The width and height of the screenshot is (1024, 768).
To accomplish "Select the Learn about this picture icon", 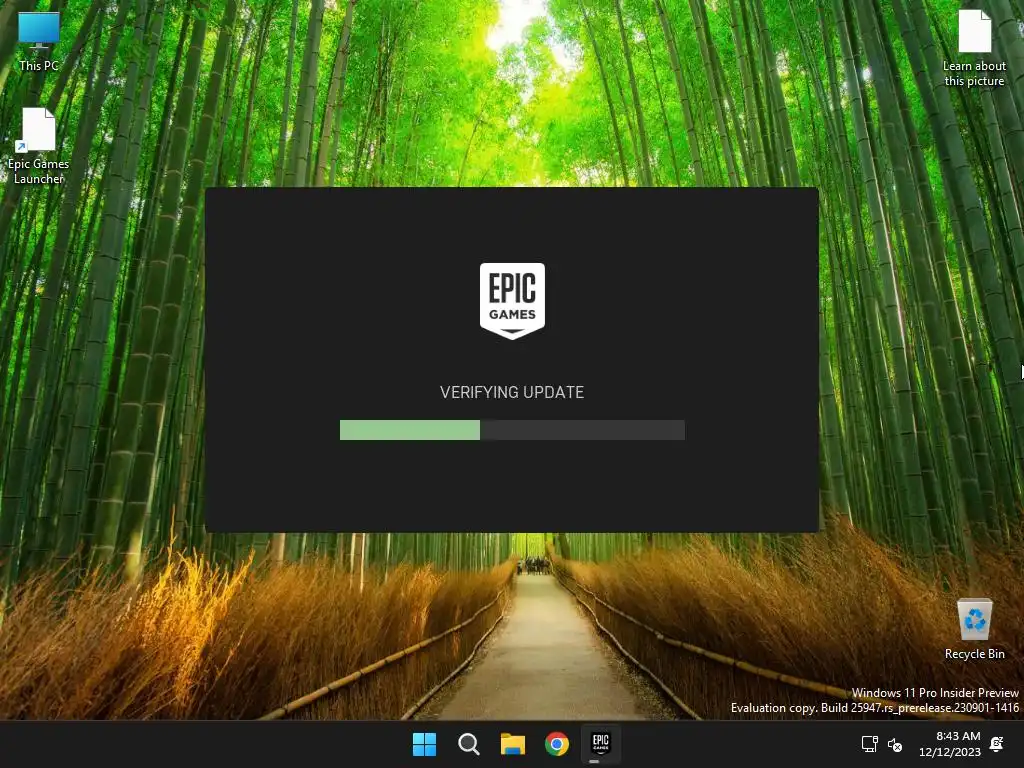I will tap(974, 48).
